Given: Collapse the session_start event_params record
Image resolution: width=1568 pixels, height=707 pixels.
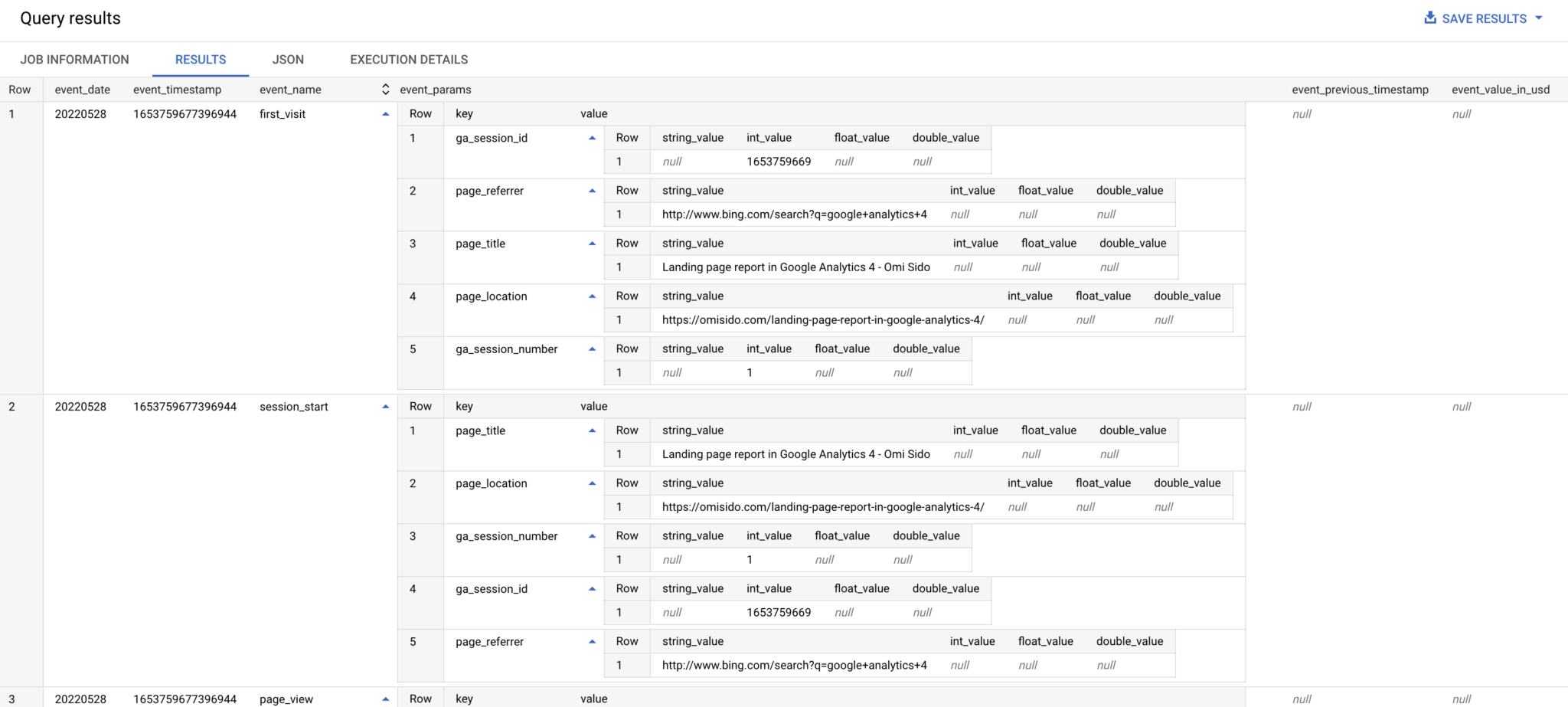Looking at the screenshot, I should click(386, 406).
